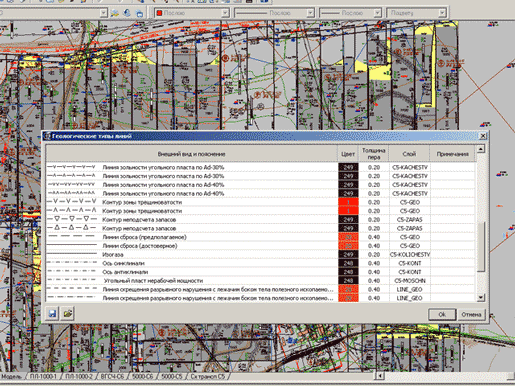Switch to the Модель tab

click(11, 376)
